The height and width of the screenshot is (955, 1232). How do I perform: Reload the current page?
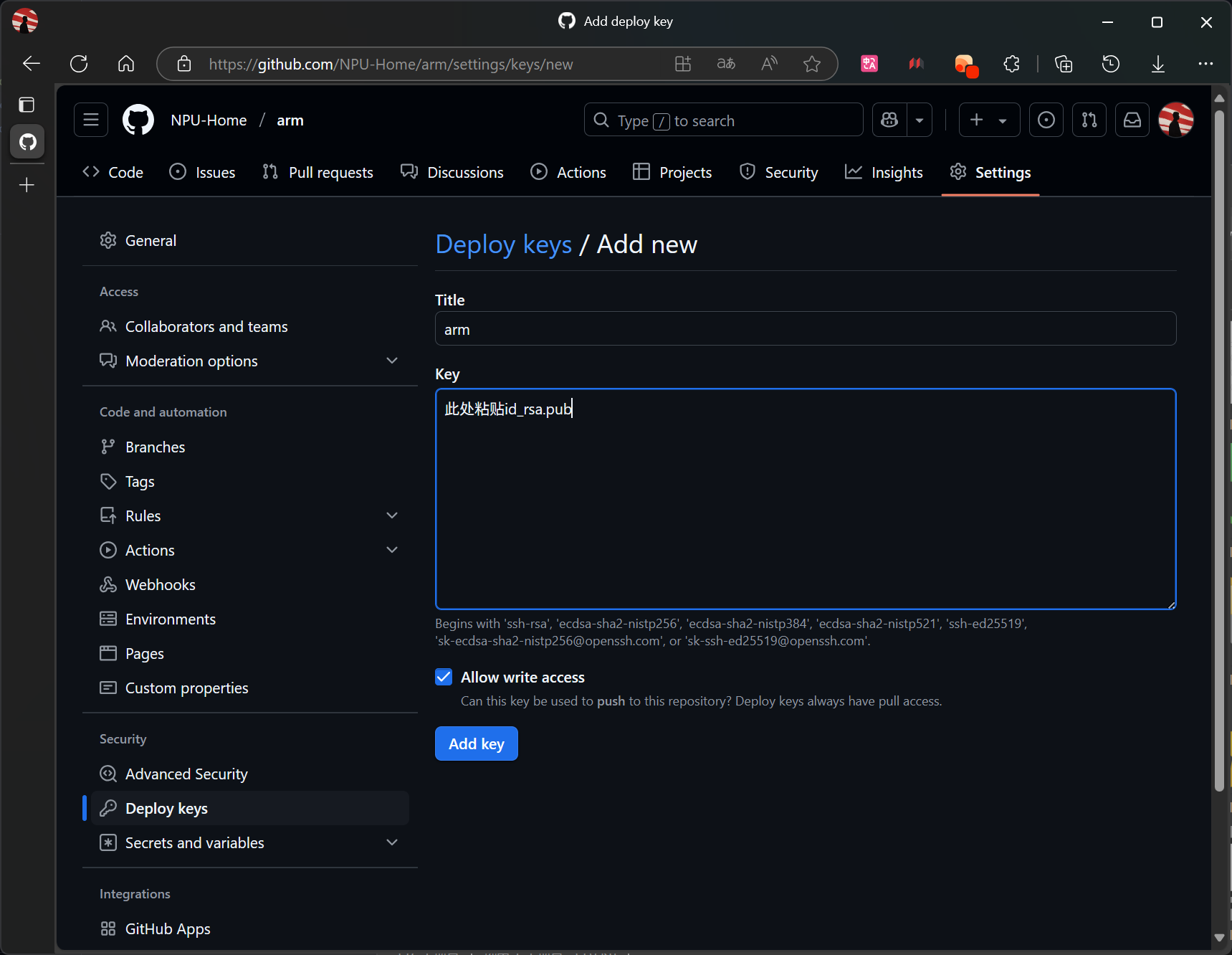pyautogui.click(x=79, y=64)
